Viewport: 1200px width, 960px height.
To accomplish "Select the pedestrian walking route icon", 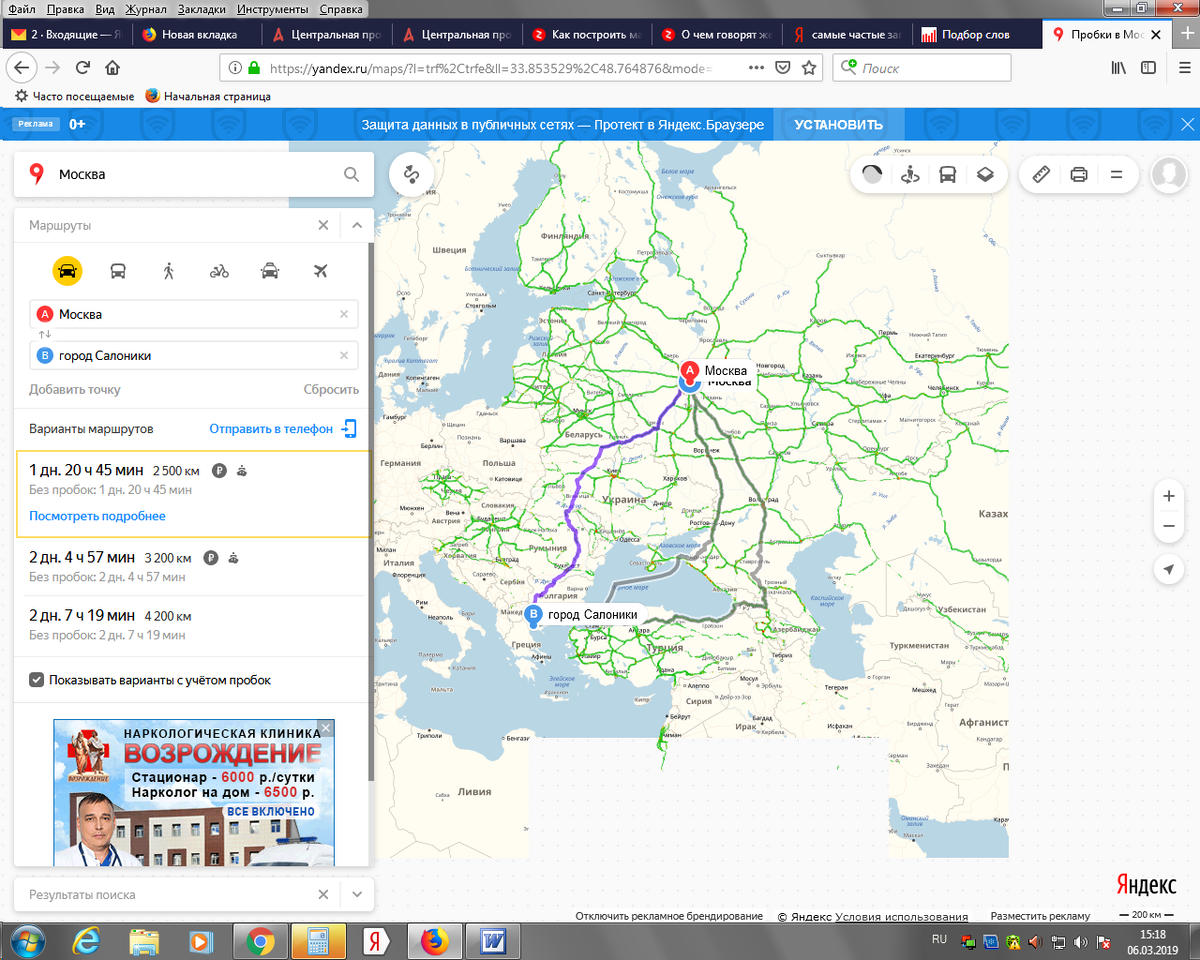I will click(168, 271).
